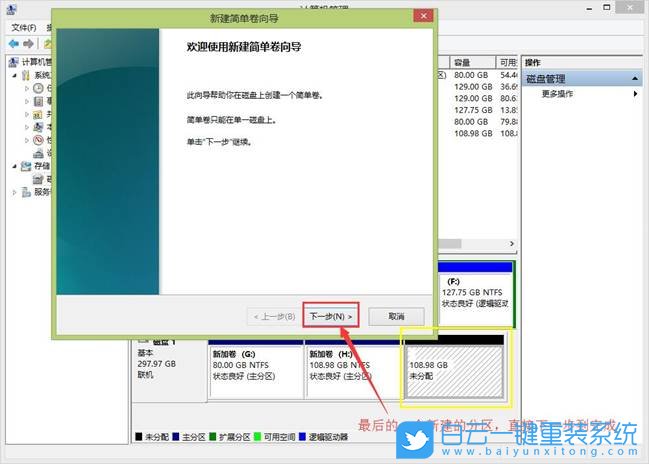This screenshot has height=464, width=649.
Task: Minimize the Computer Management window
Action: click(589, 8)
